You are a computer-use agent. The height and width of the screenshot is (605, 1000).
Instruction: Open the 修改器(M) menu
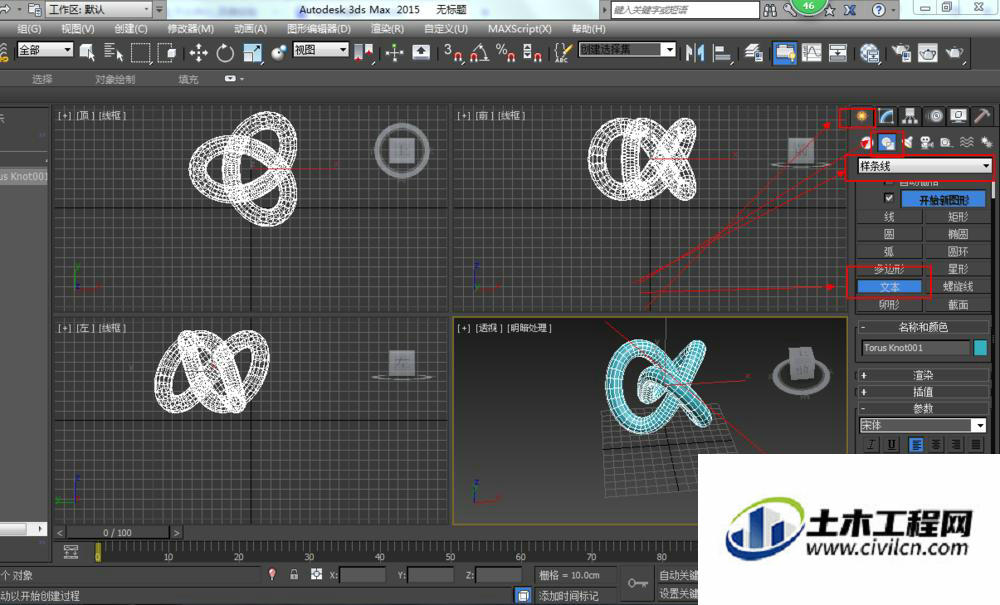(190, 29)
